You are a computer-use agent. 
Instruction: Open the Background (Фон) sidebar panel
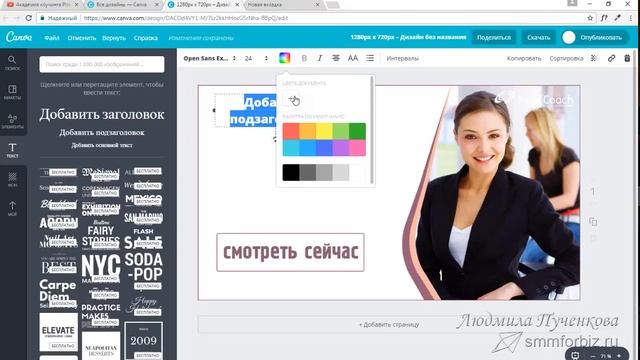pyautogui.click(x=12, y=179)
